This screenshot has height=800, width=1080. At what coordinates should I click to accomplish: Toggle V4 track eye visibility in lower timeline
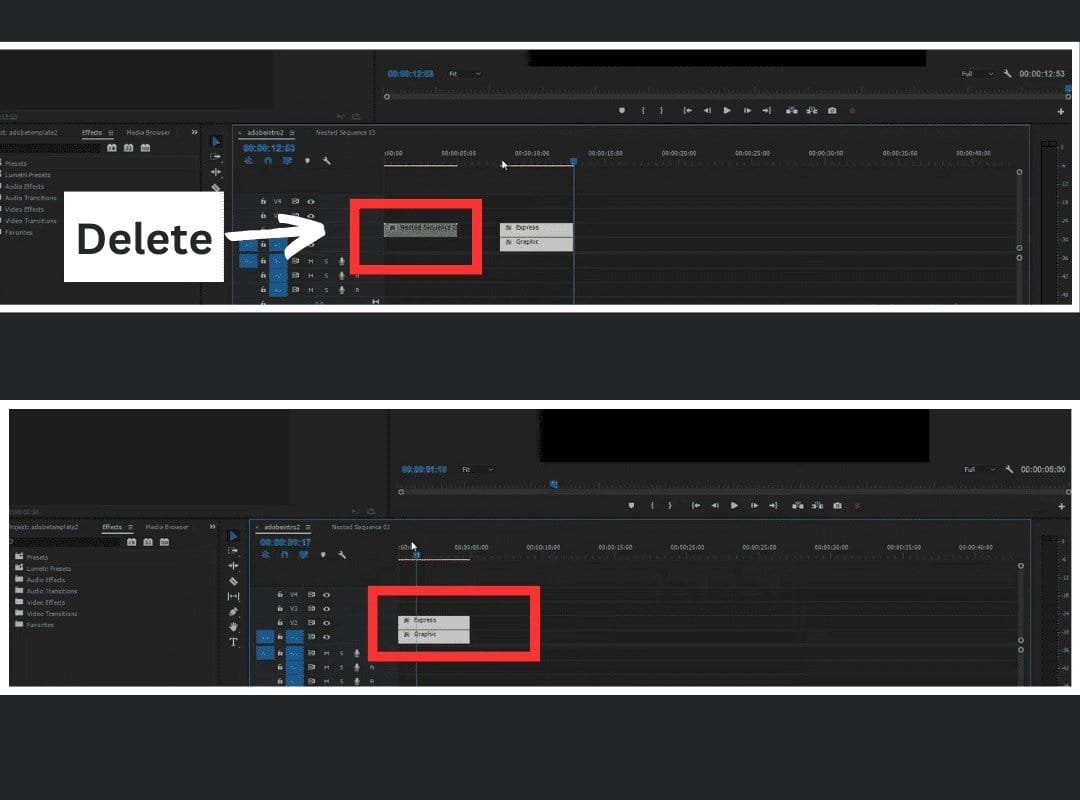(x=326, y=594)
